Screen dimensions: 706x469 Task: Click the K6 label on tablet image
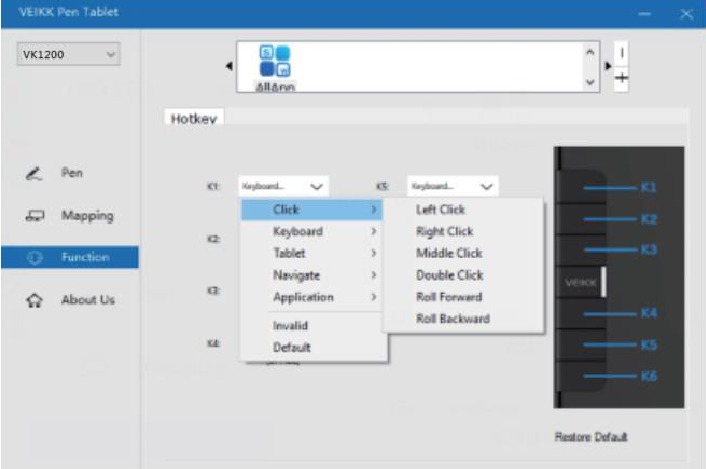pos(648,376)
